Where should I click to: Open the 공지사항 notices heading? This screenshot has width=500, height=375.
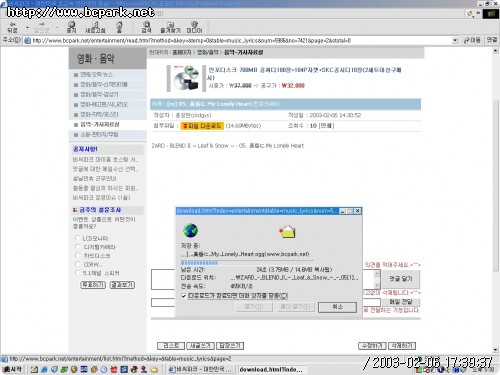pyautogui.click(x=85, y=149)
